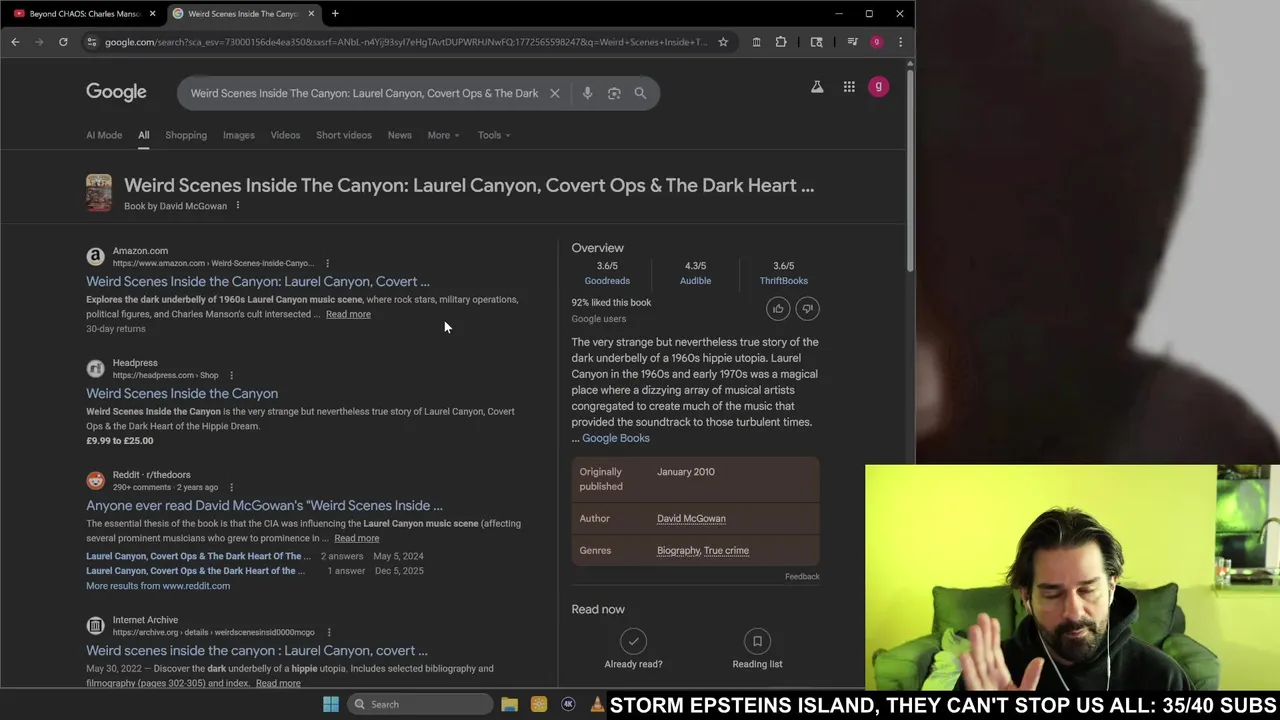1280x720 pixels.
Task: Open the browser extensions puzzle icon
Action: tap(781, 42)
